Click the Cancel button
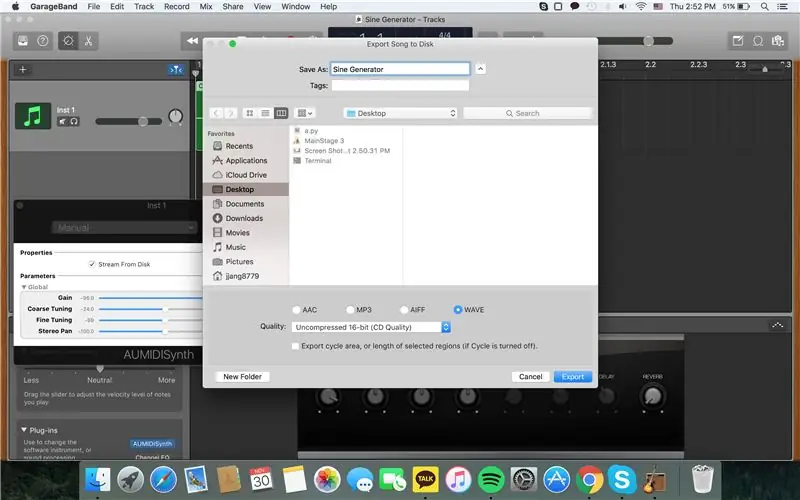This screenshot has height=500, width=800. pyautogui.click(x=531, y=377)
